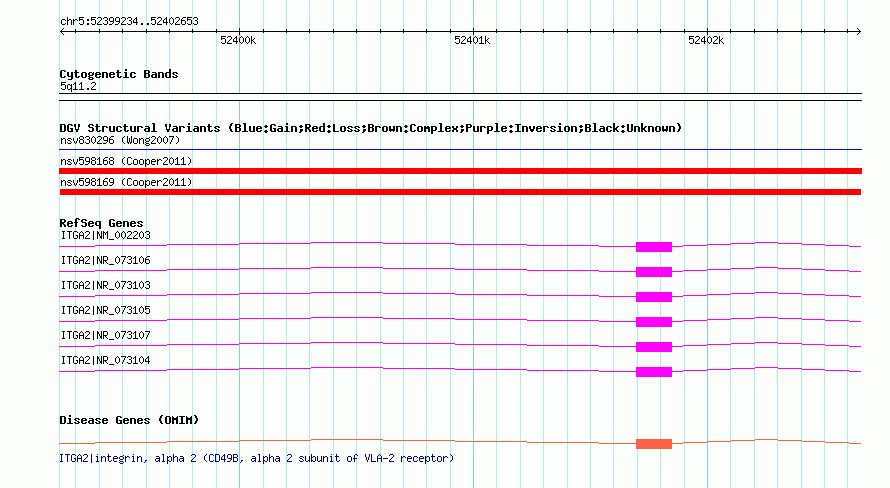The height and width of the screenshot is (488, 890).
Task: Open transcript ITGA2|NR_073107 label
Action: (105, 335)
